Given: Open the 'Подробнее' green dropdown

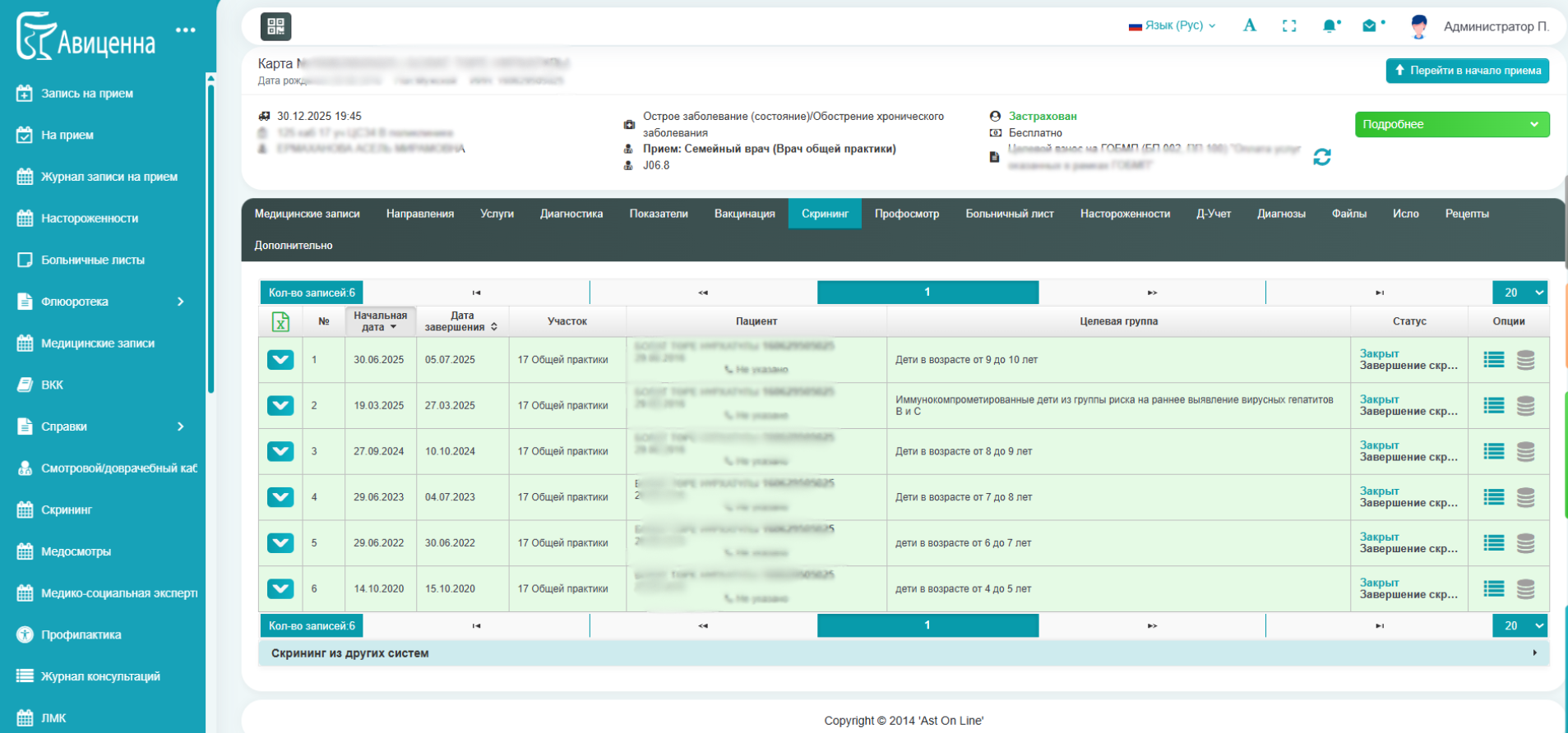Looking at the screenshot, I should coord(1451,124).
